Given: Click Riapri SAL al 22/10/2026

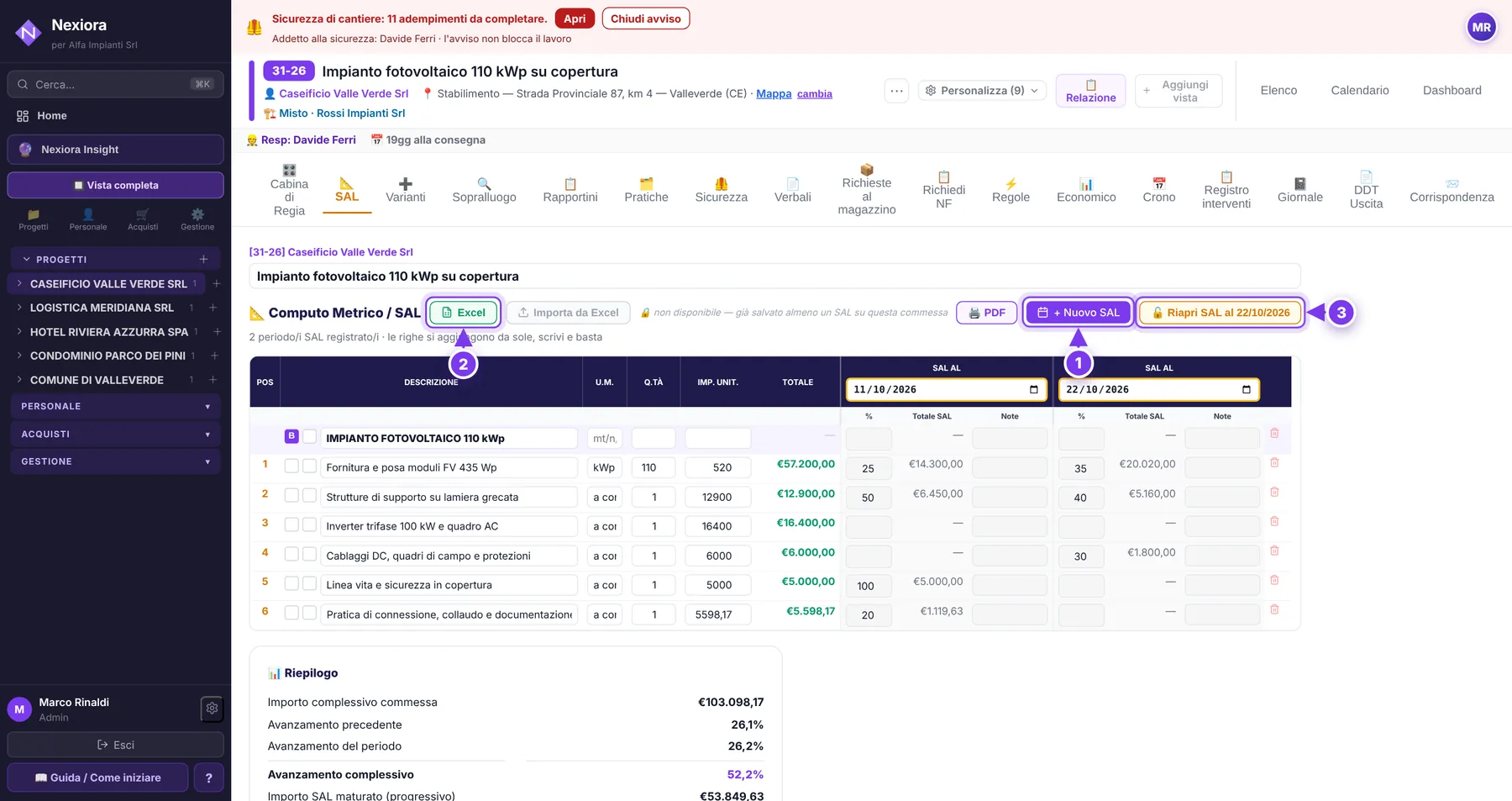Looking at the screenshot, I should [x=1221, y=313].
